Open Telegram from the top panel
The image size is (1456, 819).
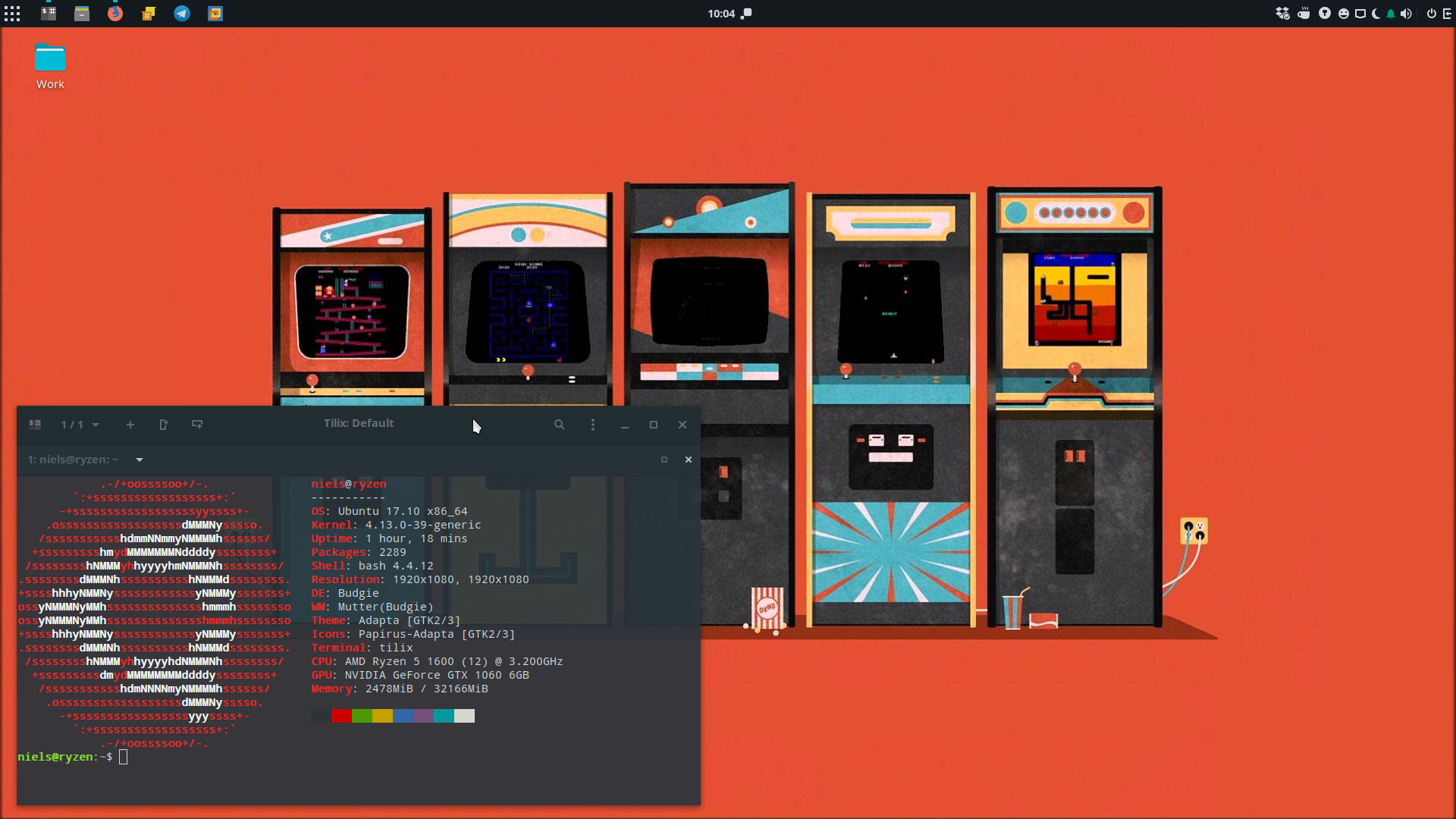click(182, 14)
